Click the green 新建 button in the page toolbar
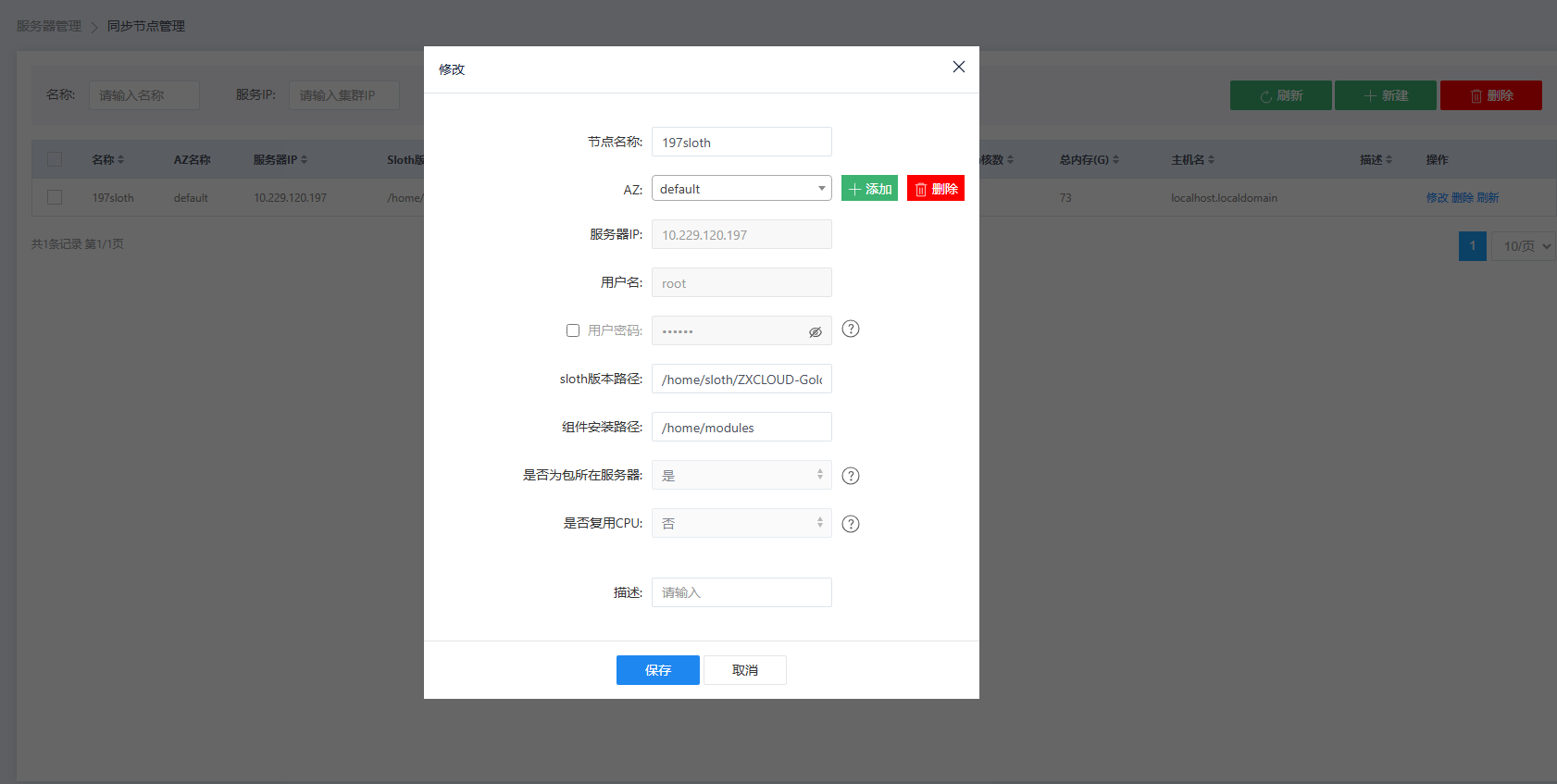The image size is (1557, 784). pos(1386,95)
